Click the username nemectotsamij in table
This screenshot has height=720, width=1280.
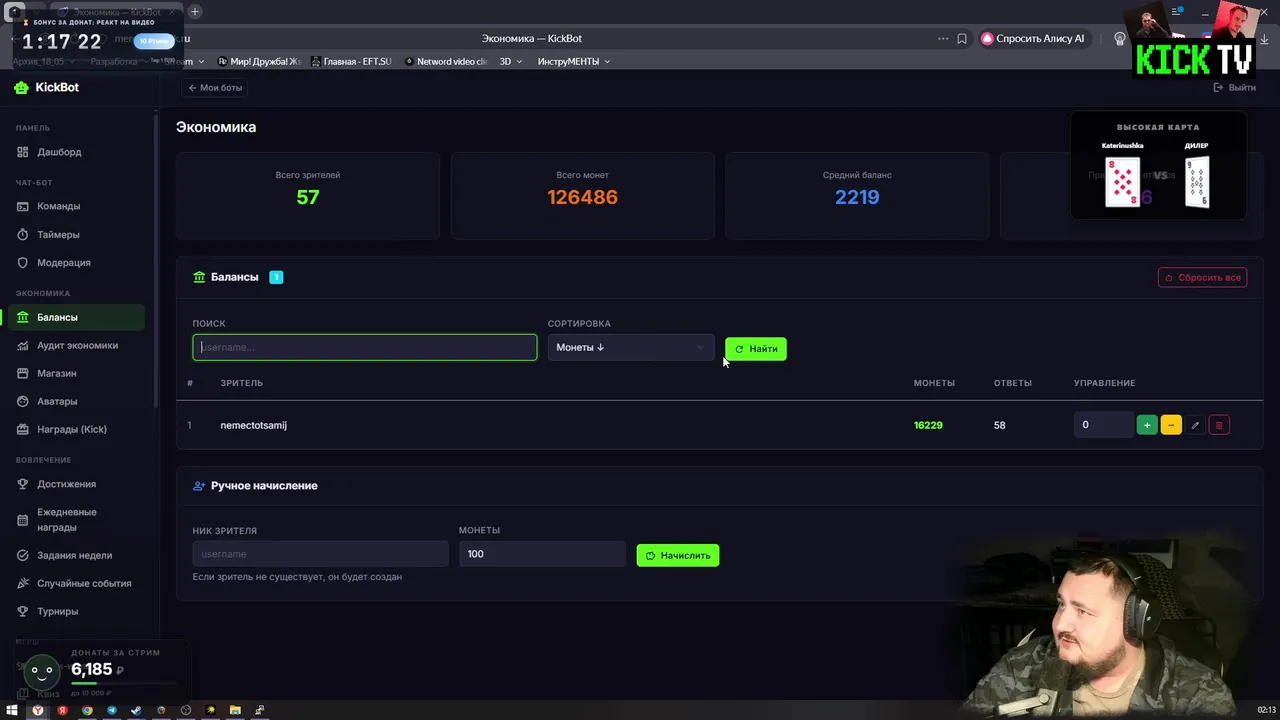pyautogui.click(x=253, y=425)
